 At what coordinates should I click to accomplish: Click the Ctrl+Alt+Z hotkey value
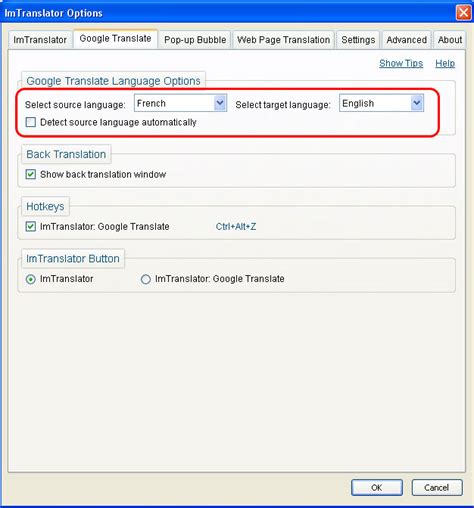(236, 227)
